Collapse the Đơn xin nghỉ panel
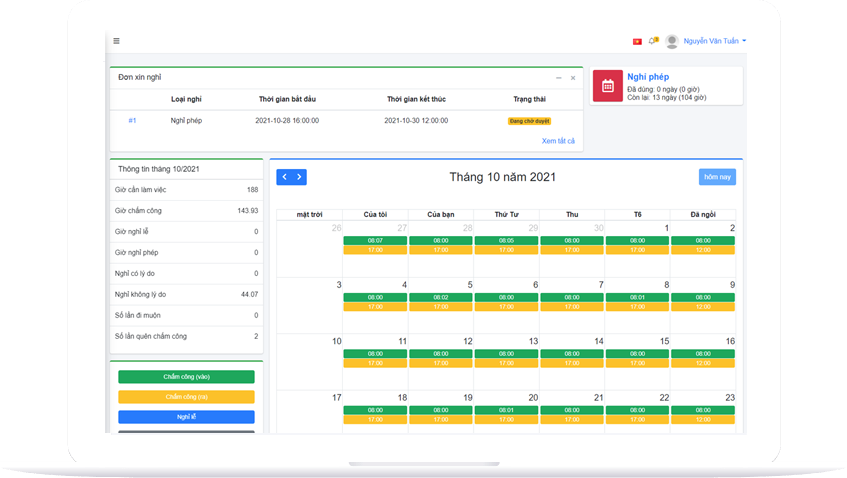This screenshot has width=847, height=478. pyautogui.click(x=559, y=77)
